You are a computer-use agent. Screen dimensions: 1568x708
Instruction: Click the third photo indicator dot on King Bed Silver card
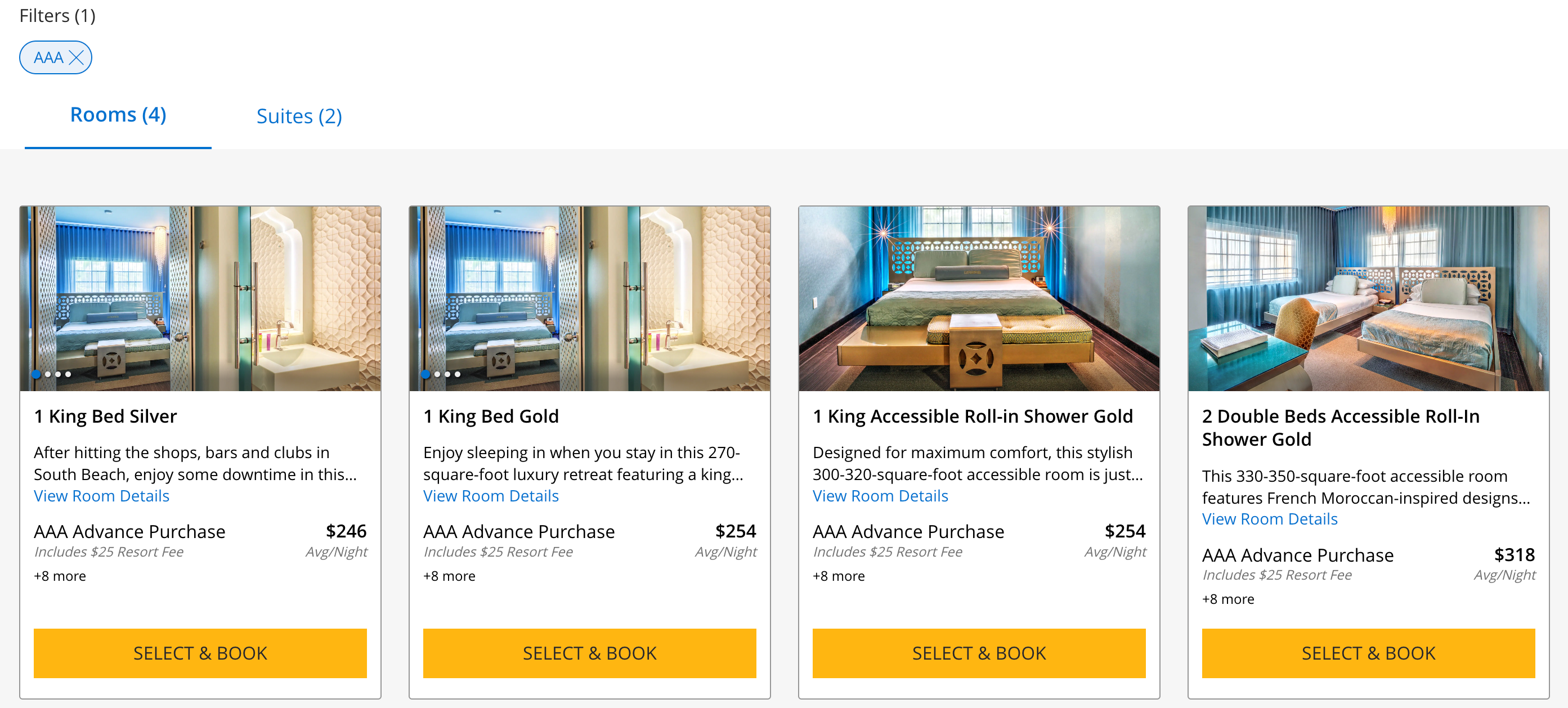(x=59, y=374)
